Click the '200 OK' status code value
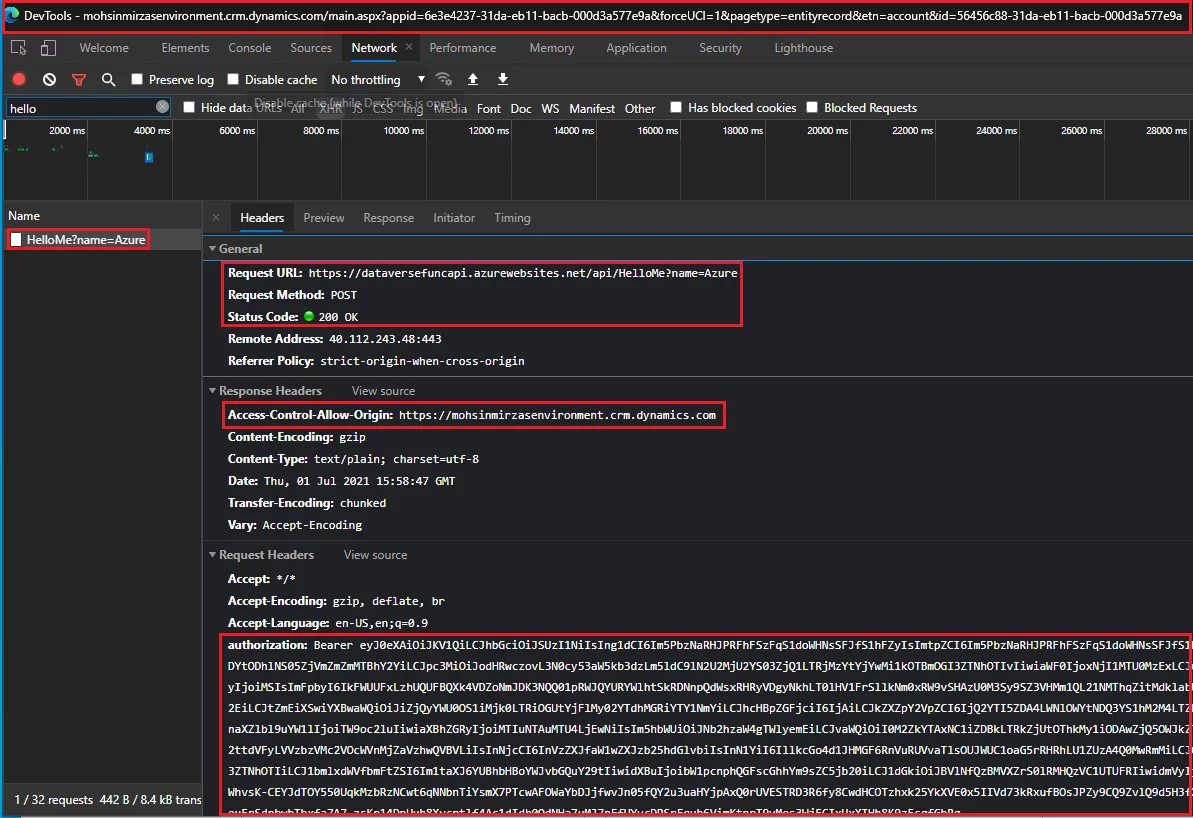Image resolution: width=1193 pixels, height=818 pixels. pos(338,317)
